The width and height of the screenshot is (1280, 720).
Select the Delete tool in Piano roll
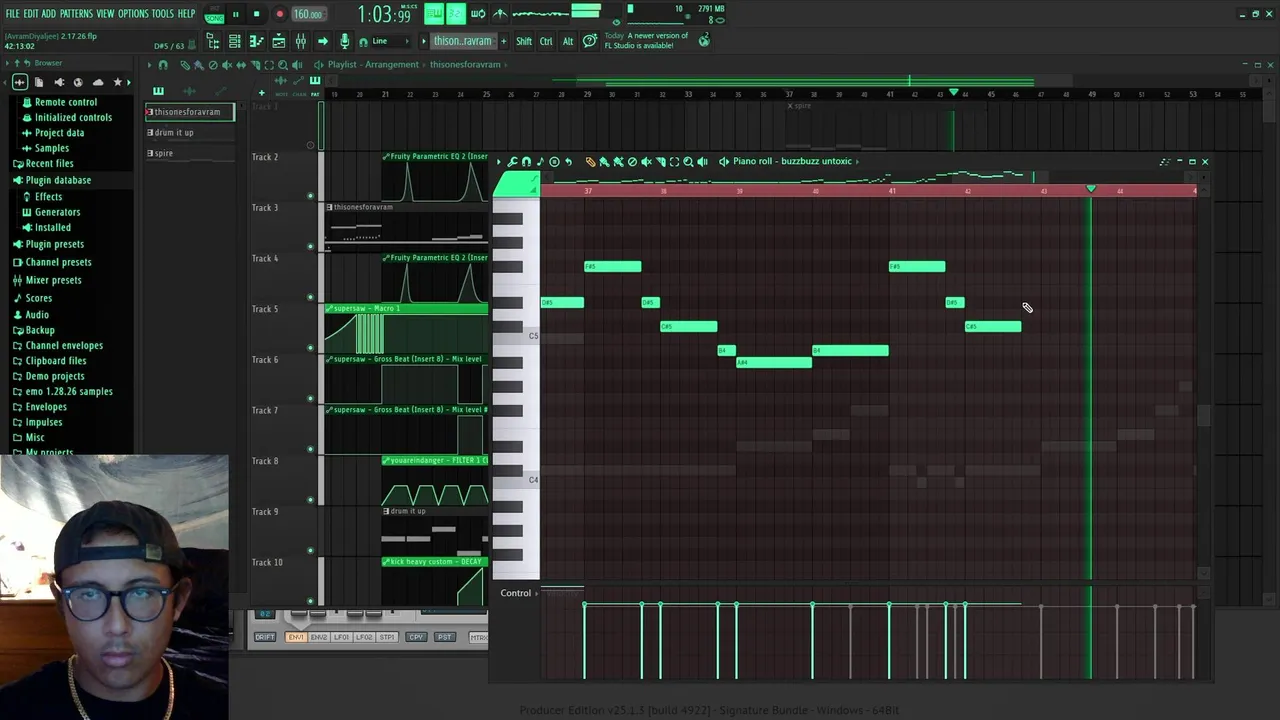(632, 161)
